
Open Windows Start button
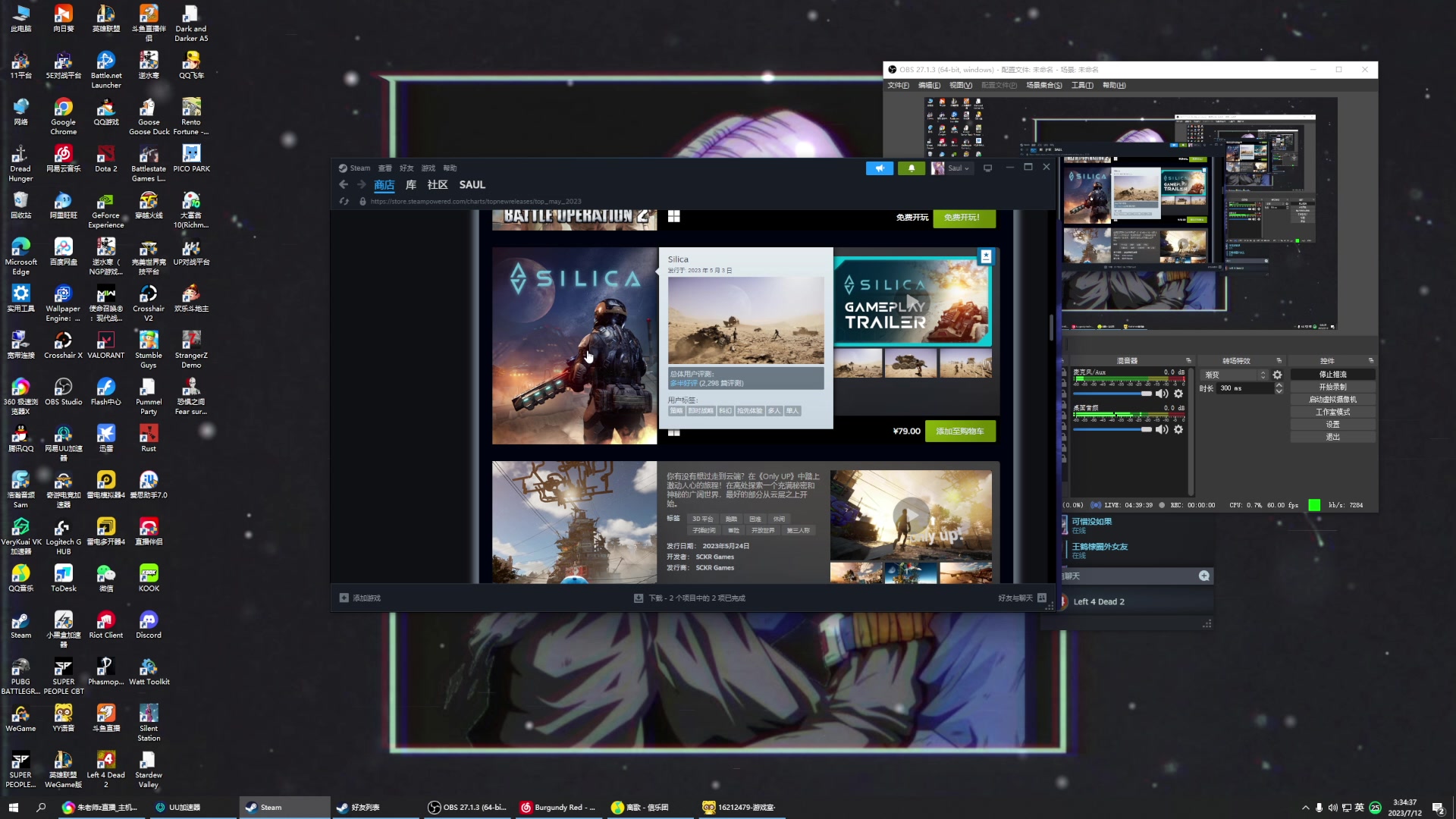(x=13, y=808)
